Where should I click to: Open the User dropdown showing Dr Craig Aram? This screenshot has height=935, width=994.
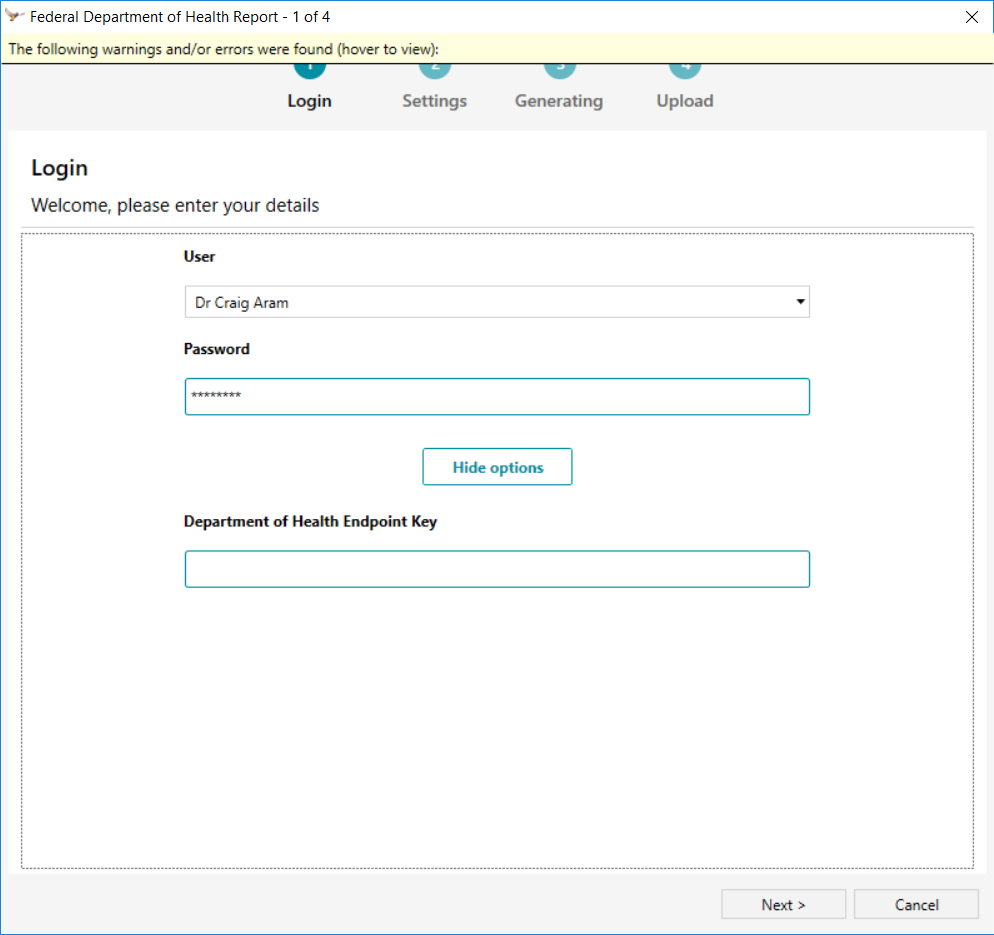pyautogui.click(x=497, y=302)
